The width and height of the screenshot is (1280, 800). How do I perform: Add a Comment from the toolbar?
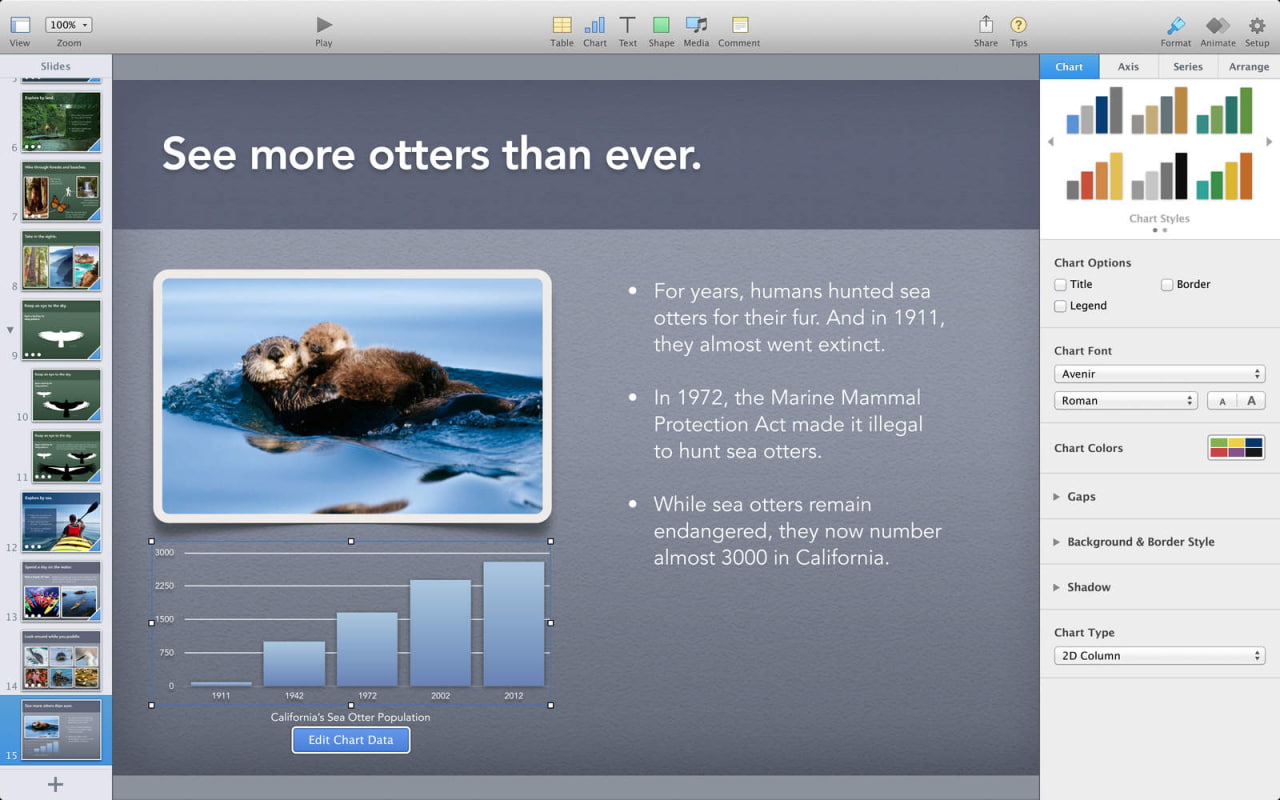coord(739,25)
